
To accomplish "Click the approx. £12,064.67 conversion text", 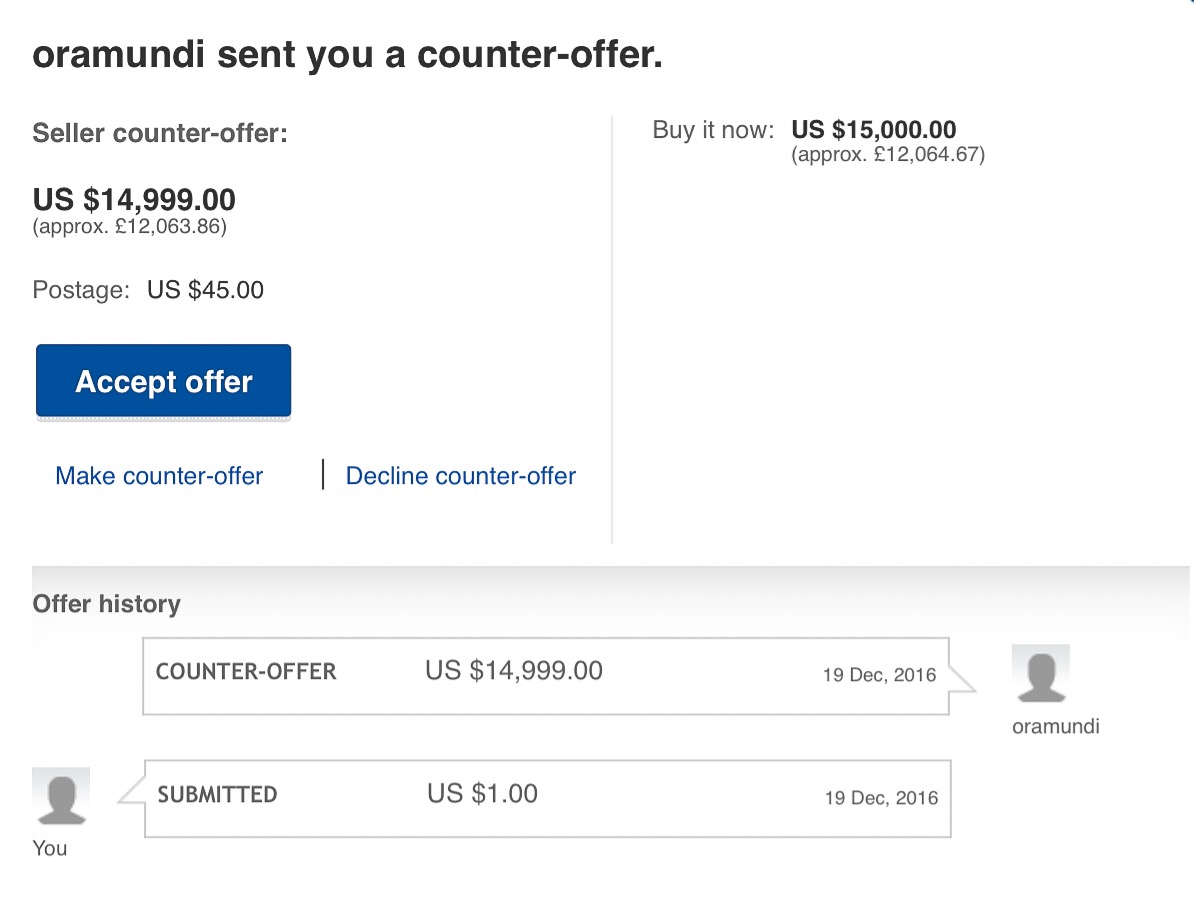I will [888, 155].
